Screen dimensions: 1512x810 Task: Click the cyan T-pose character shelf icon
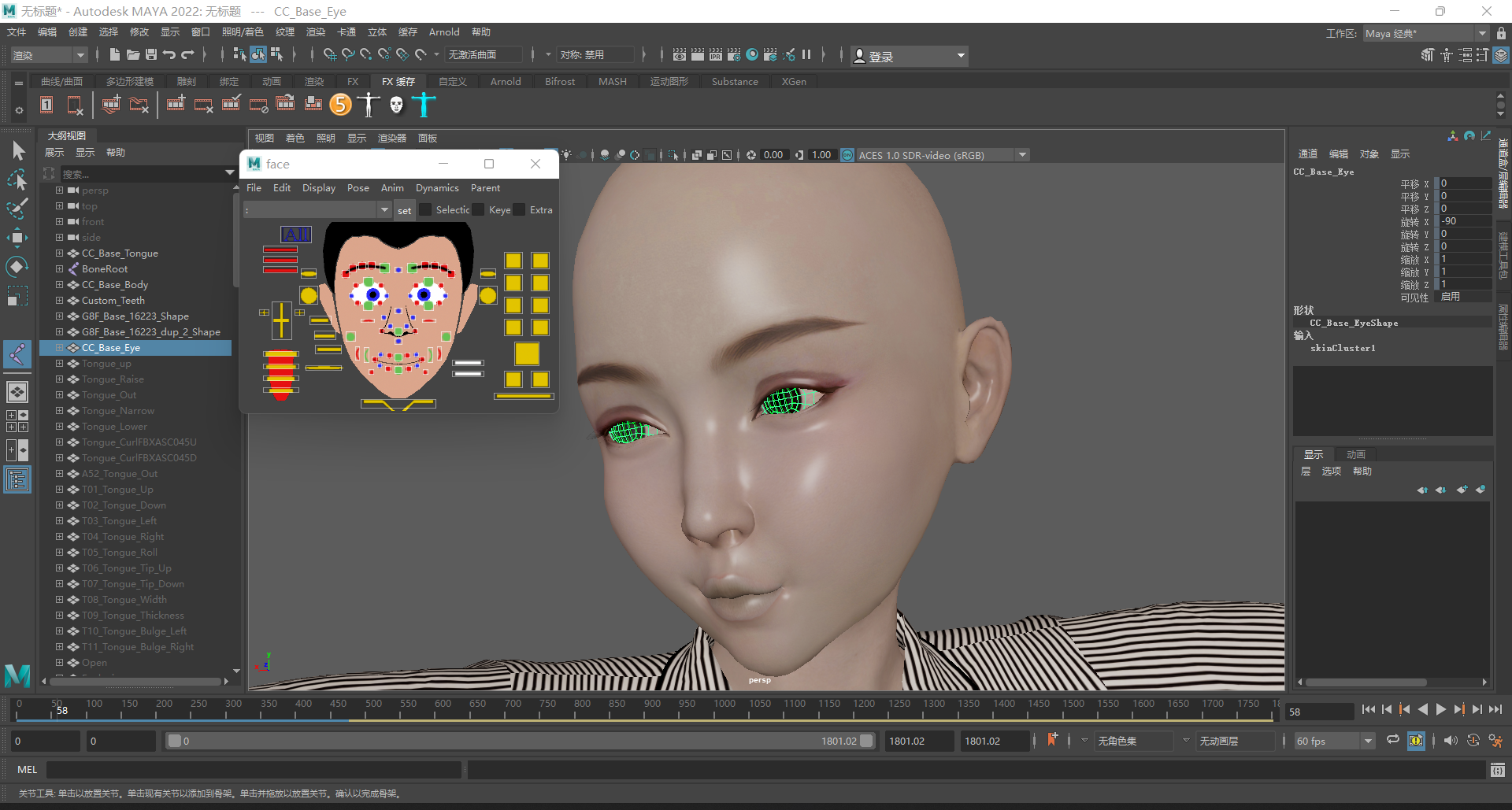pyautogui.click(x=423, y=104)
